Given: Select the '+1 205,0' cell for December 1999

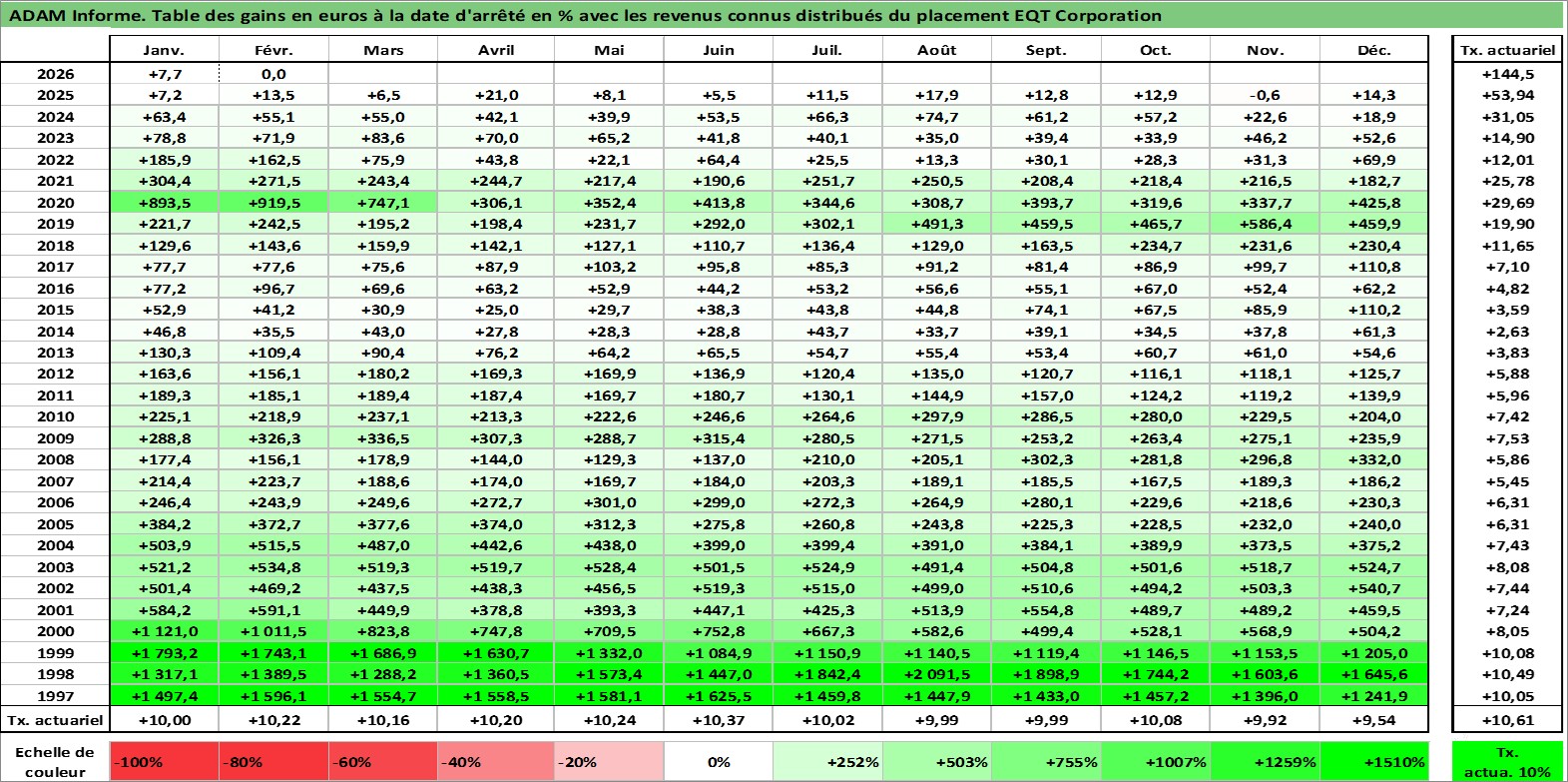Looking at the screenshot, I should (1374, 653).
